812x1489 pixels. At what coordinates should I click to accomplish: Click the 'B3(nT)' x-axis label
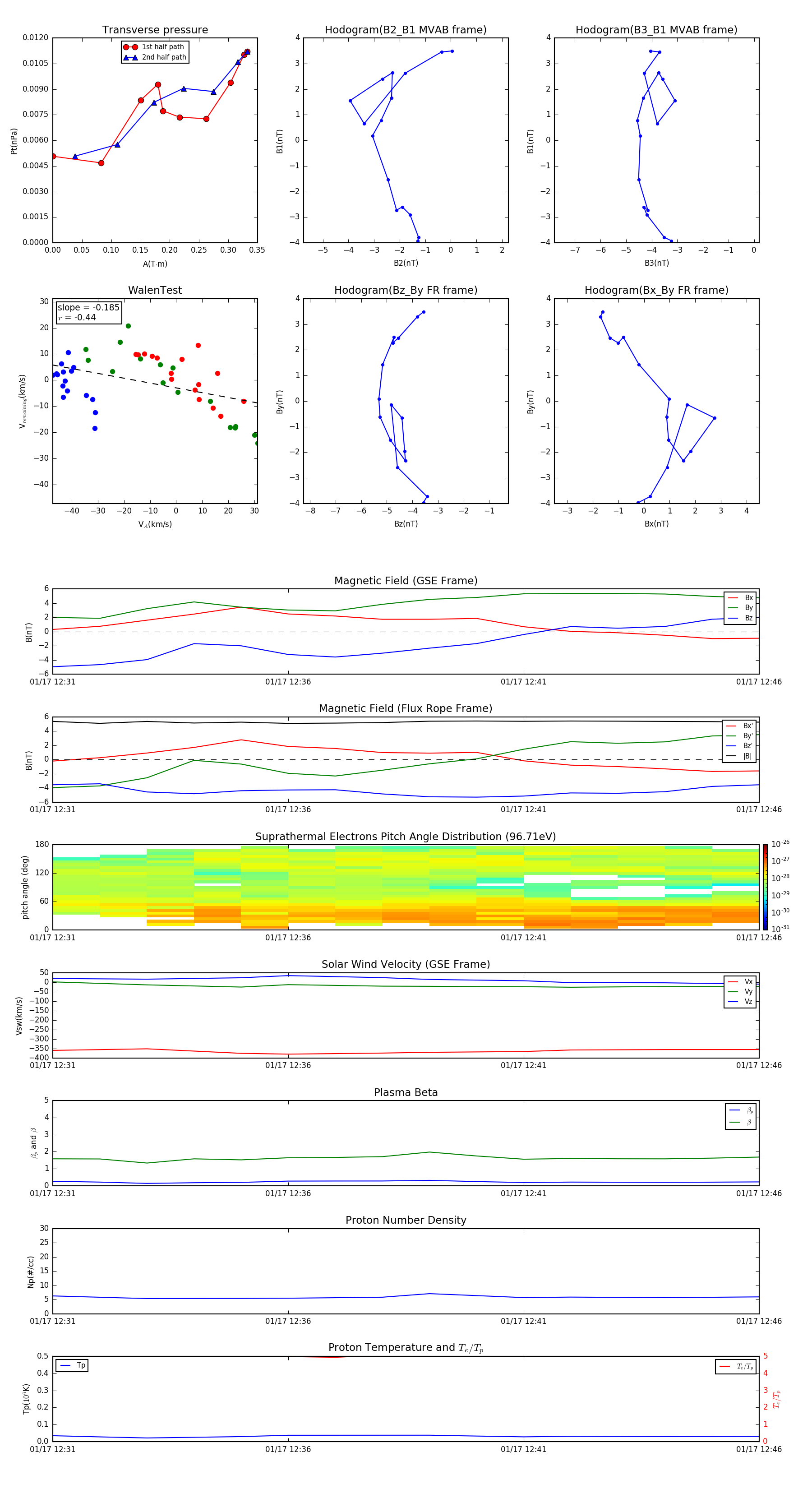[x=656, y=263]
